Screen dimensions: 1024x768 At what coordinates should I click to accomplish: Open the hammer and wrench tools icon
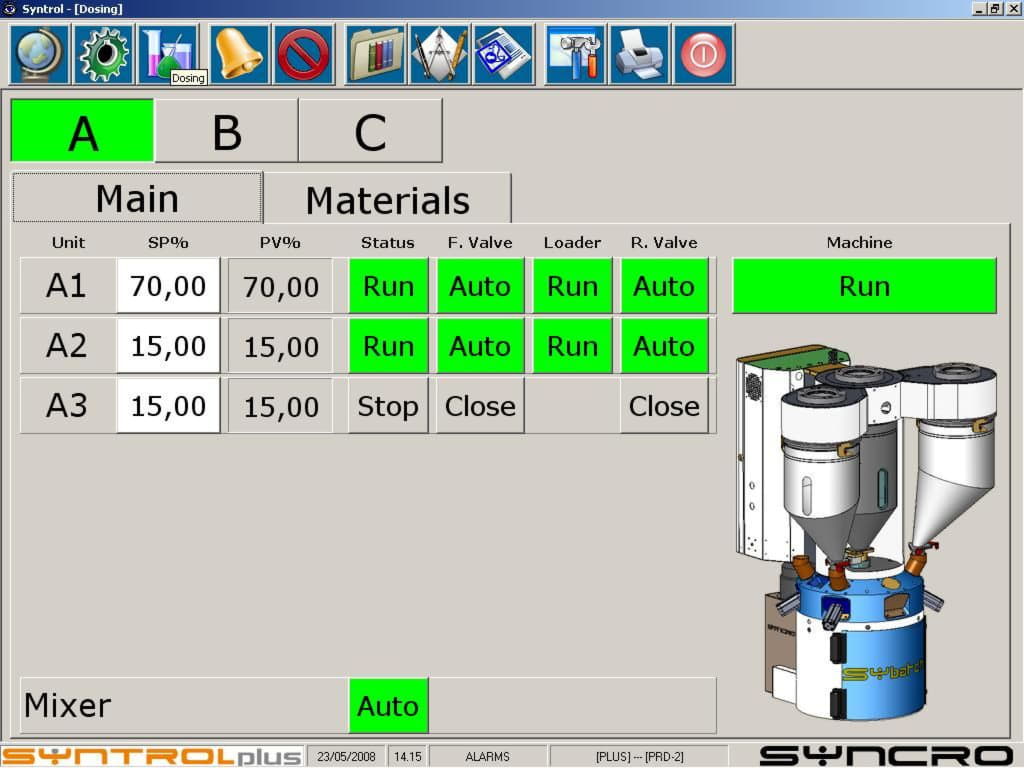576,54
